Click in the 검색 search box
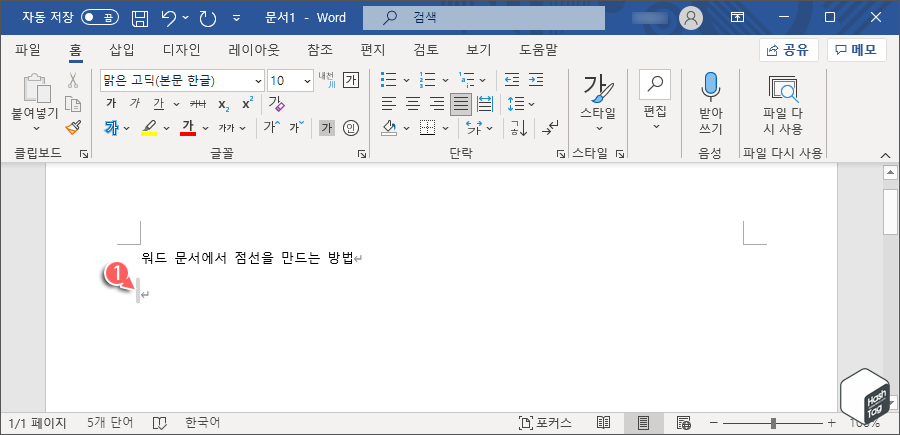900x435 pixels. click(x=484, y=18)
